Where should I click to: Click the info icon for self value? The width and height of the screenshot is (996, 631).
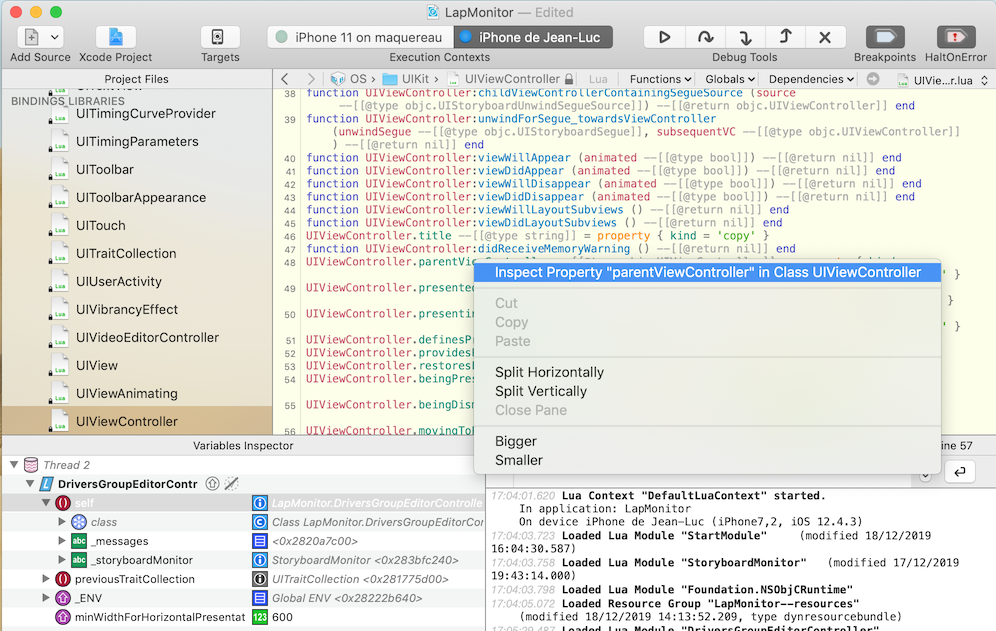[x=260, y=503]
